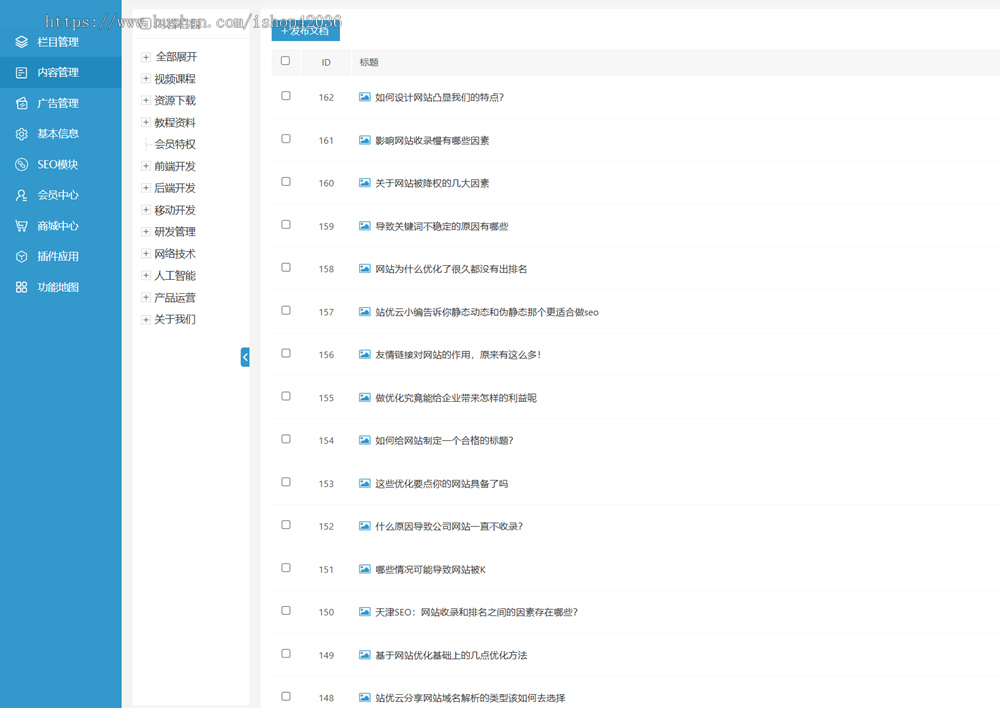Click image icon of article 149

tap(365, 654)
